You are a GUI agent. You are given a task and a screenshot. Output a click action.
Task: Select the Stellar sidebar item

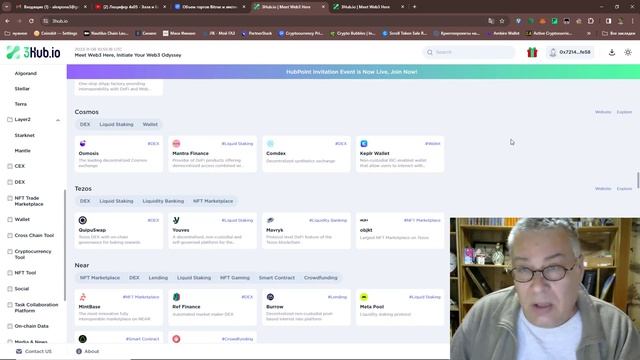(x=22, y=89)
